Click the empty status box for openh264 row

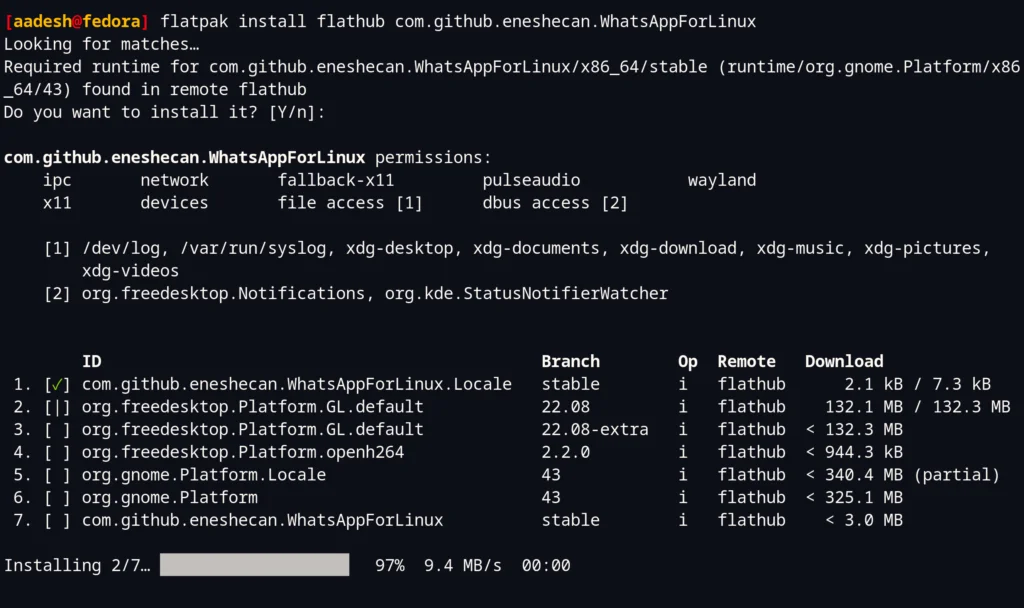(57, 453)
